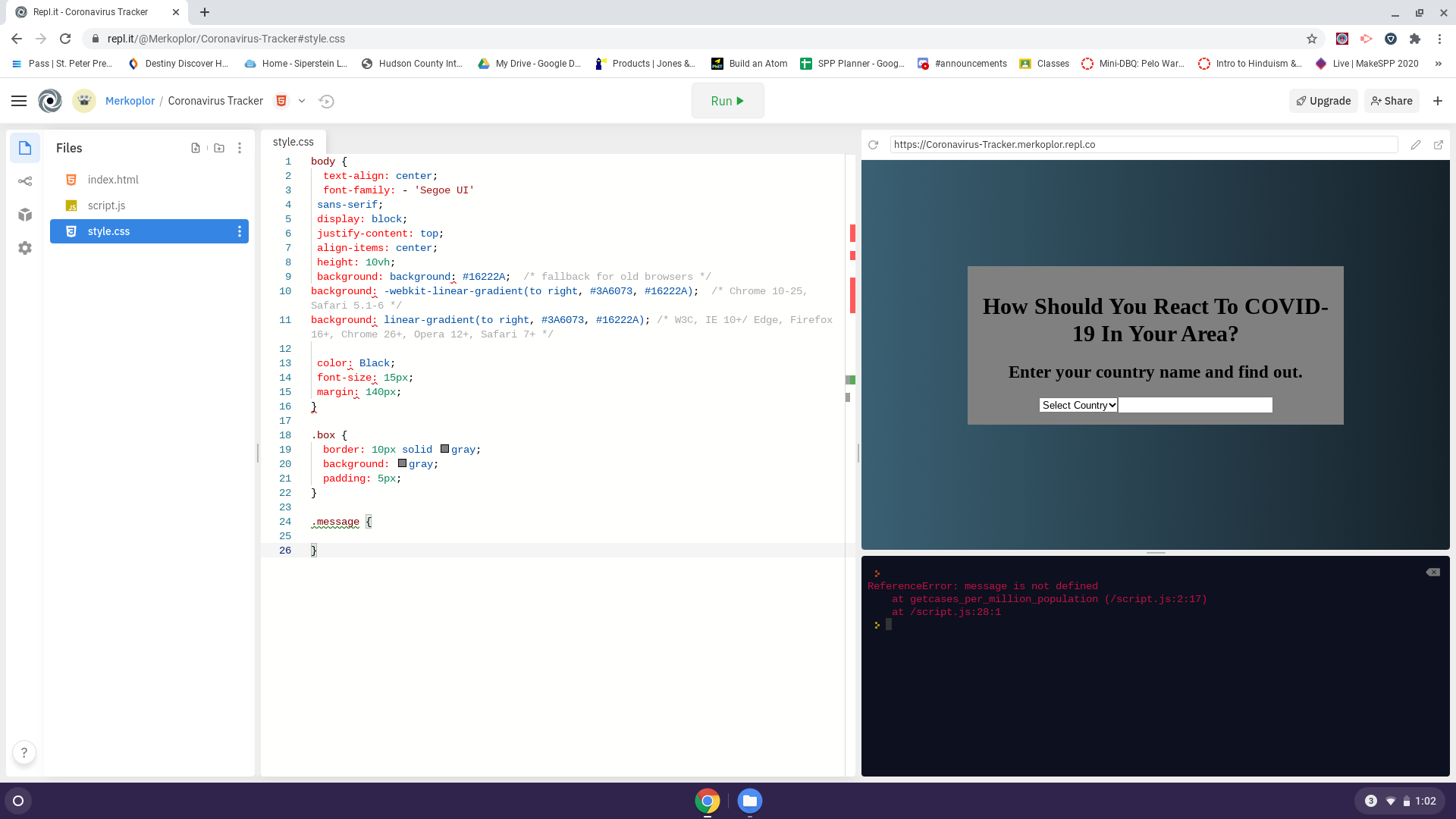Open style.css file options menu
Image resolution: width=1456 pixels, height=819 pixels.
tap(240, 231)
